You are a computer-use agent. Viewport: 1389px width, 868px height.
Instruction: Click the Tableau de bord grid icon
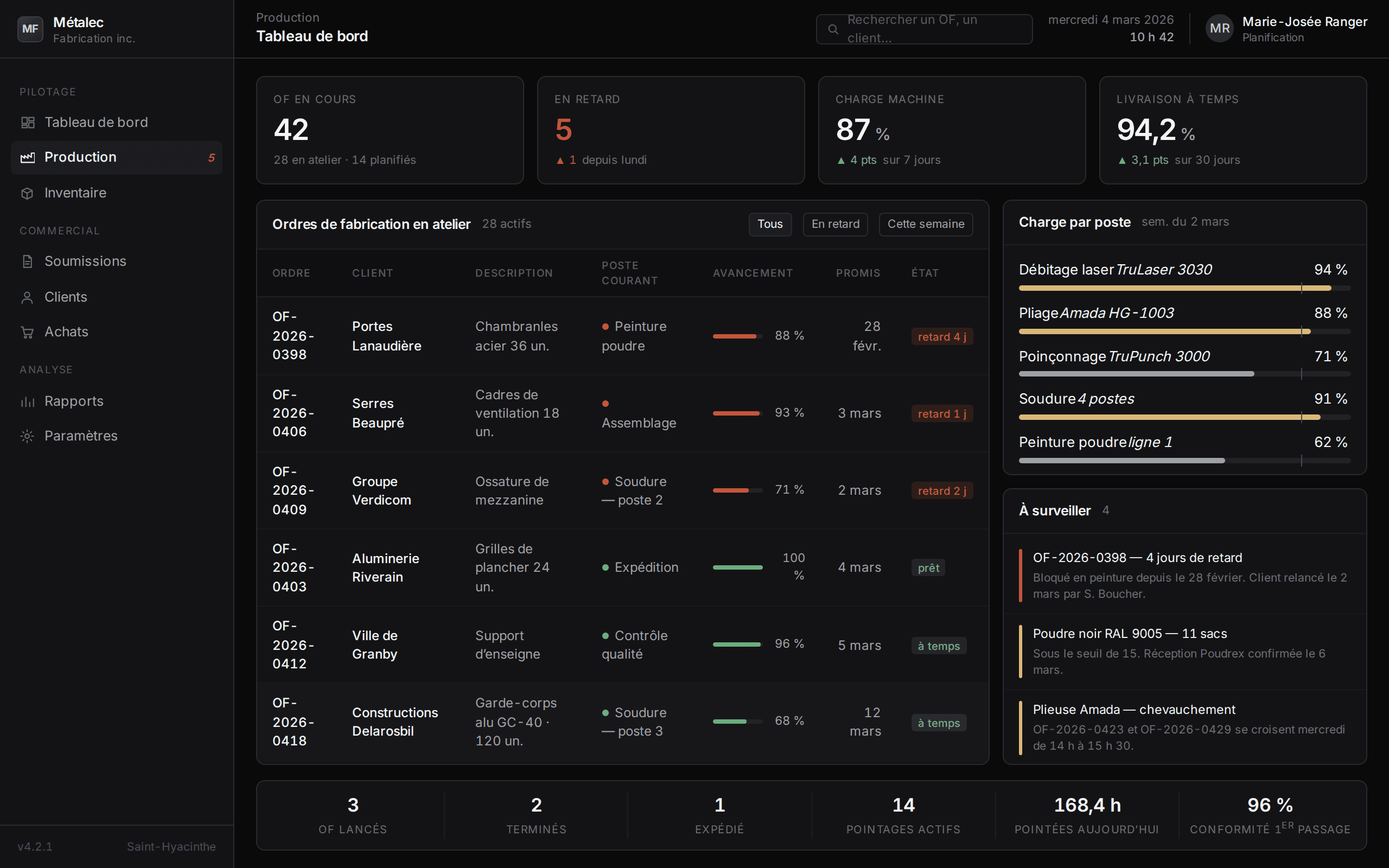(x=28, y=122)
